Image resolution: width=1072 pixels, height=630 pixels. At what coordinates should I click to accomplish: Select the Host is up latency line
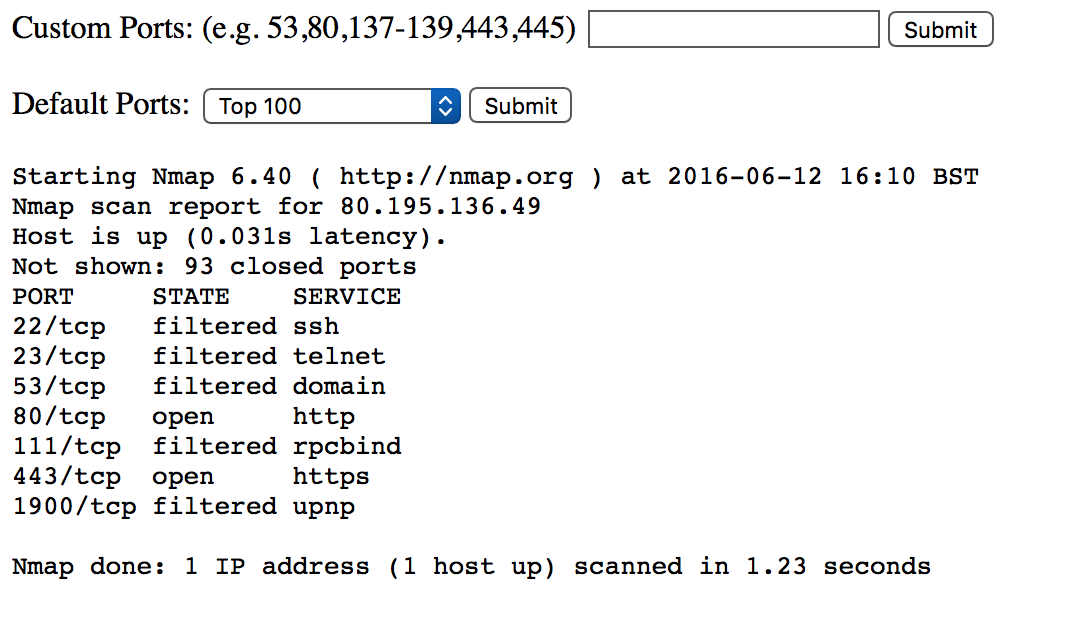click(229, 237)
